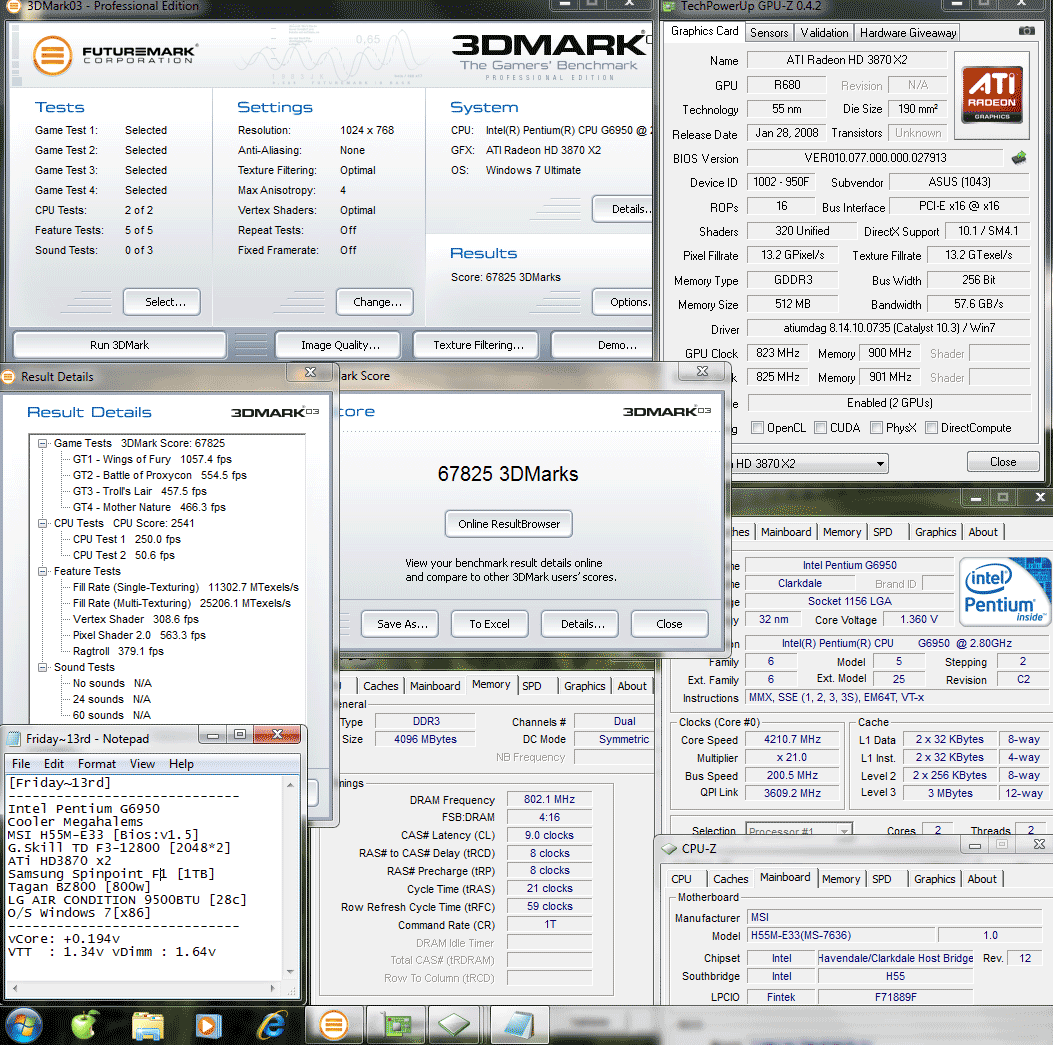The image size is (1053, 1045).
Task: Click the Close button in GPU-Z
Action: (1003, 462)
